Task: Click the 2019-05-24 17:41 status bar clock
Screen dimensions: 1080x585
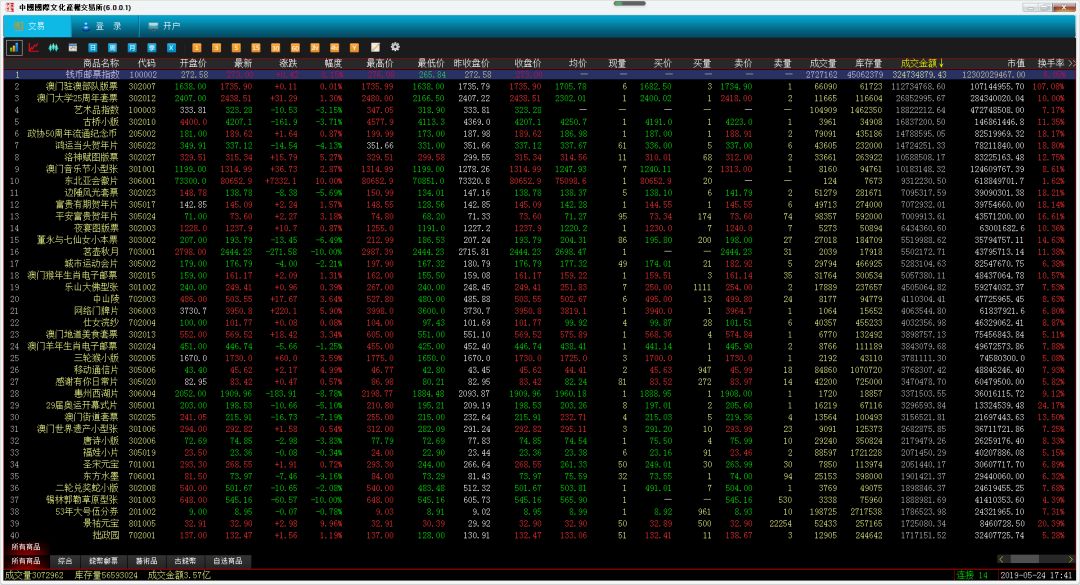Action: (x=1036, y=575)
